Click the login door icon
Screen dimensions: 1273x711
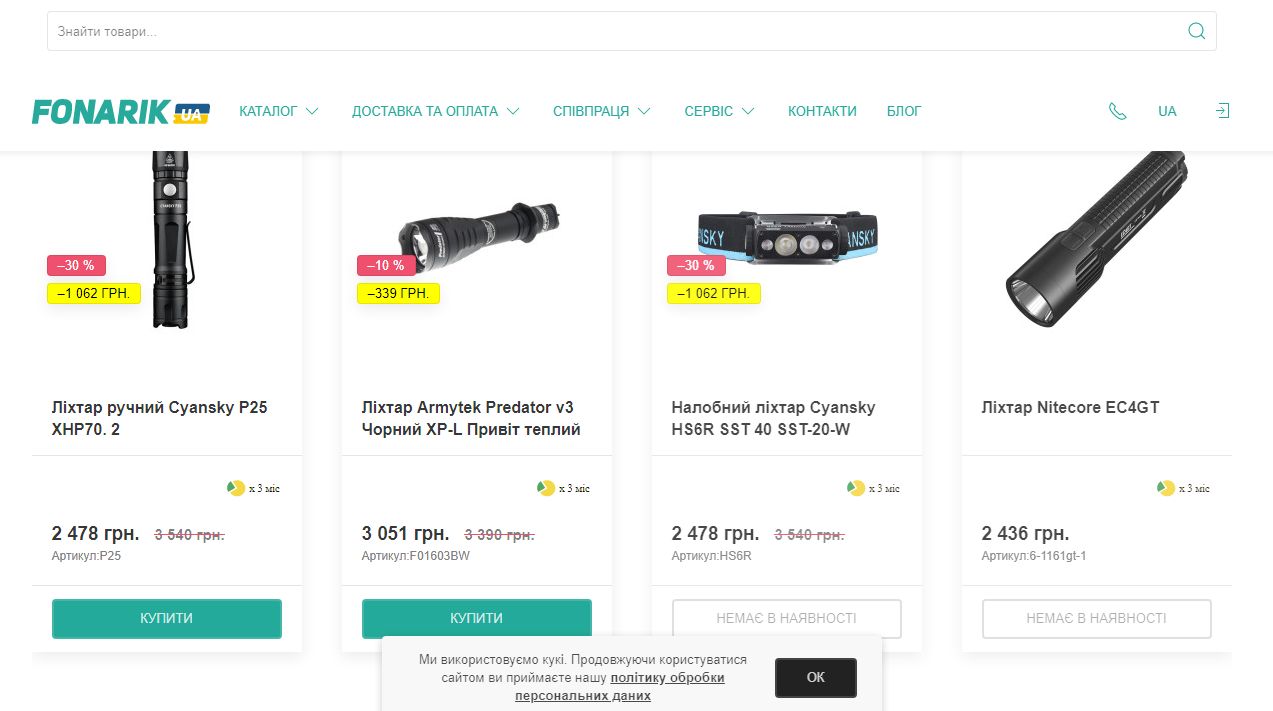[1222, 111]
